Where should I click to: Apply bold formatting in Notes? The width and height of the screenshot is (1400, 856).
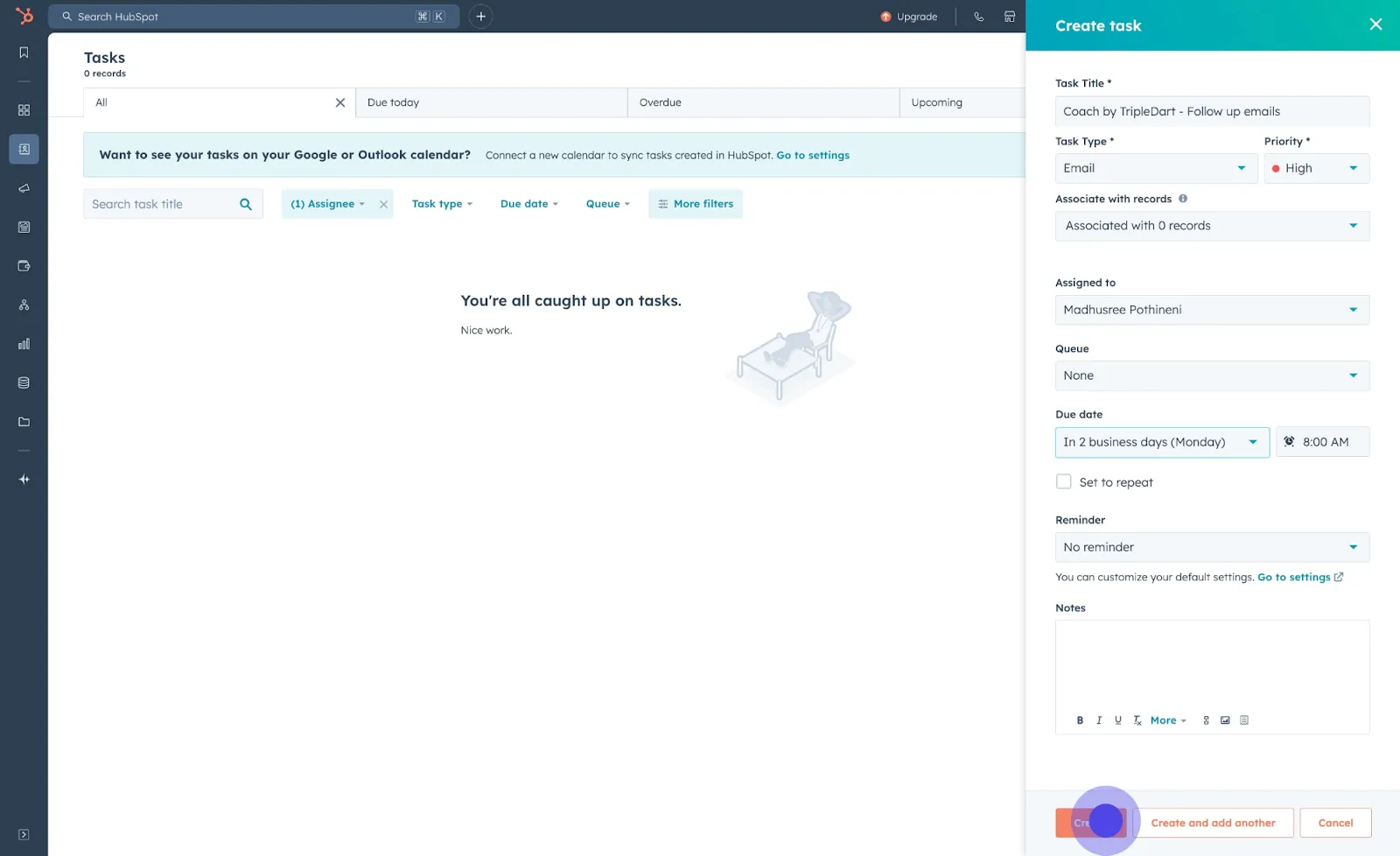click(1080, 720)
